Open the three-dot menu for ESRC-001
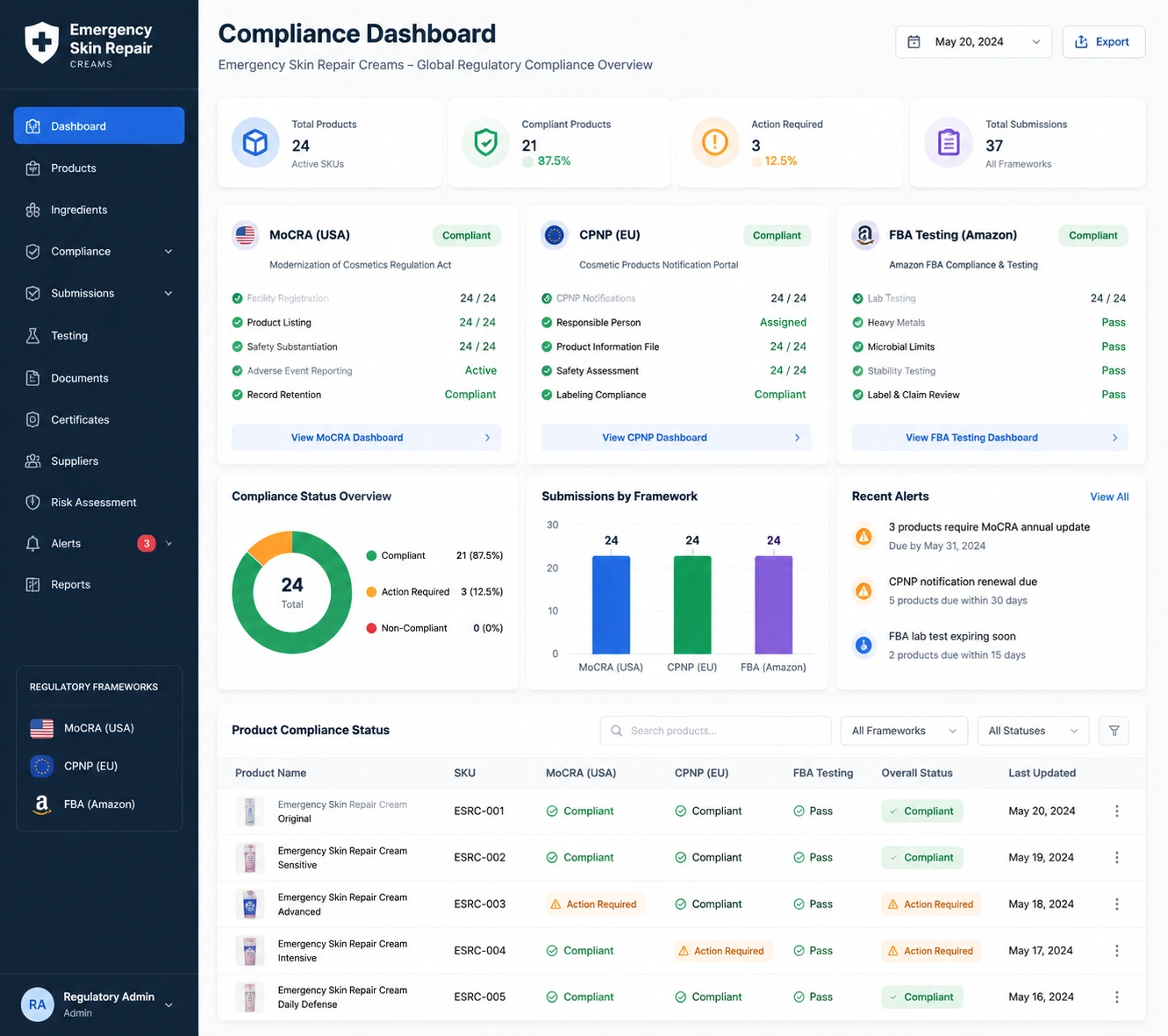 [1117, 811]
